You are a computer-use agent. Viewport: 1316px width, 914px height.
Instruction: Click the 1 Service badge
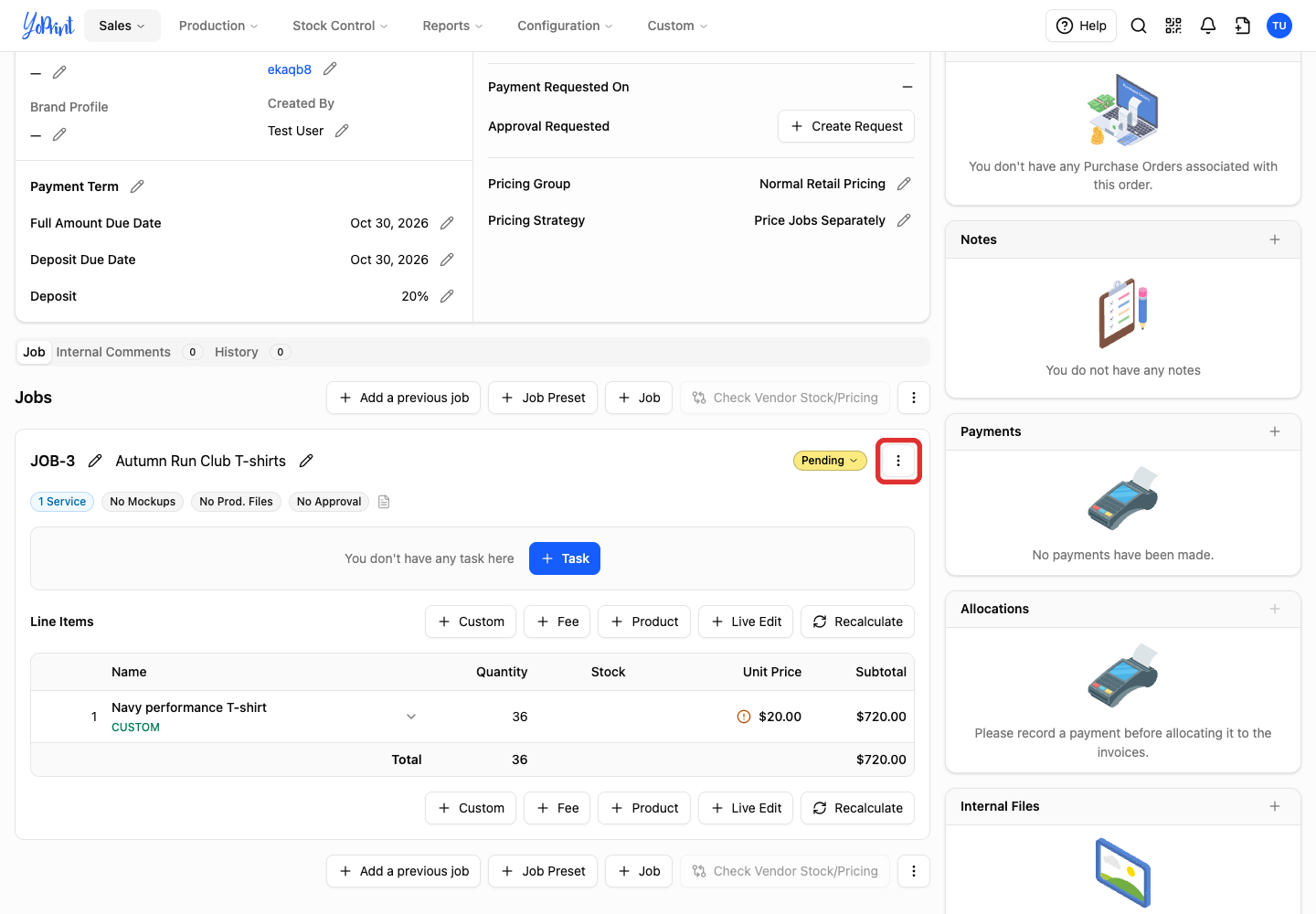pyautogui.click(x=62, y=502)
